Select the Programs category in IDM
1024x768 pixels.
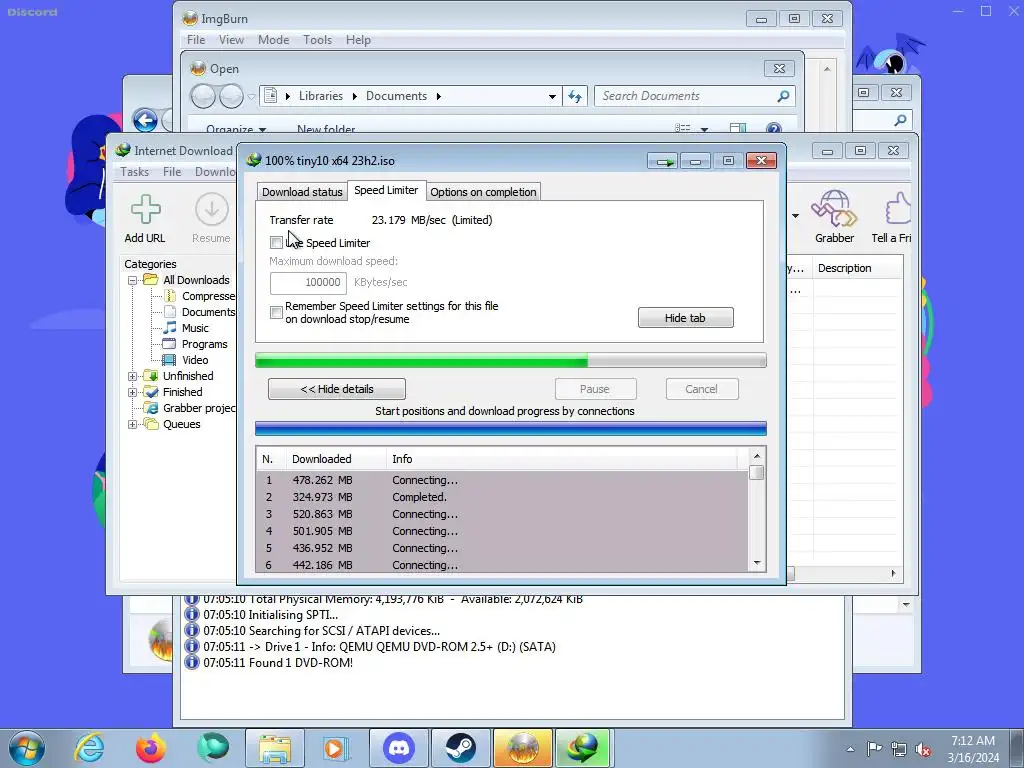[204, 344]
